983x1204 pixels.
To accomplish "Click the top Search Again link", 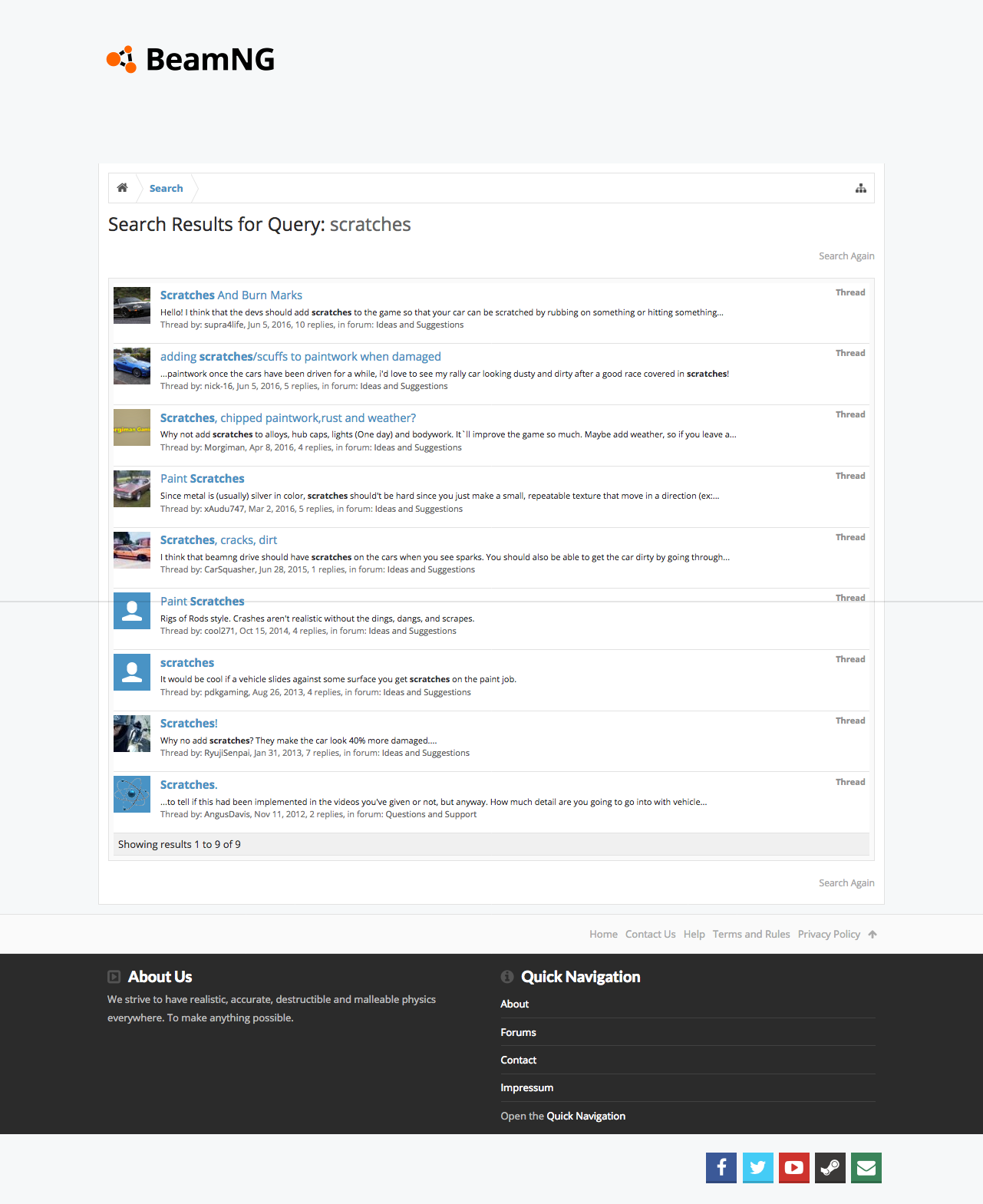I will (846, 256).
